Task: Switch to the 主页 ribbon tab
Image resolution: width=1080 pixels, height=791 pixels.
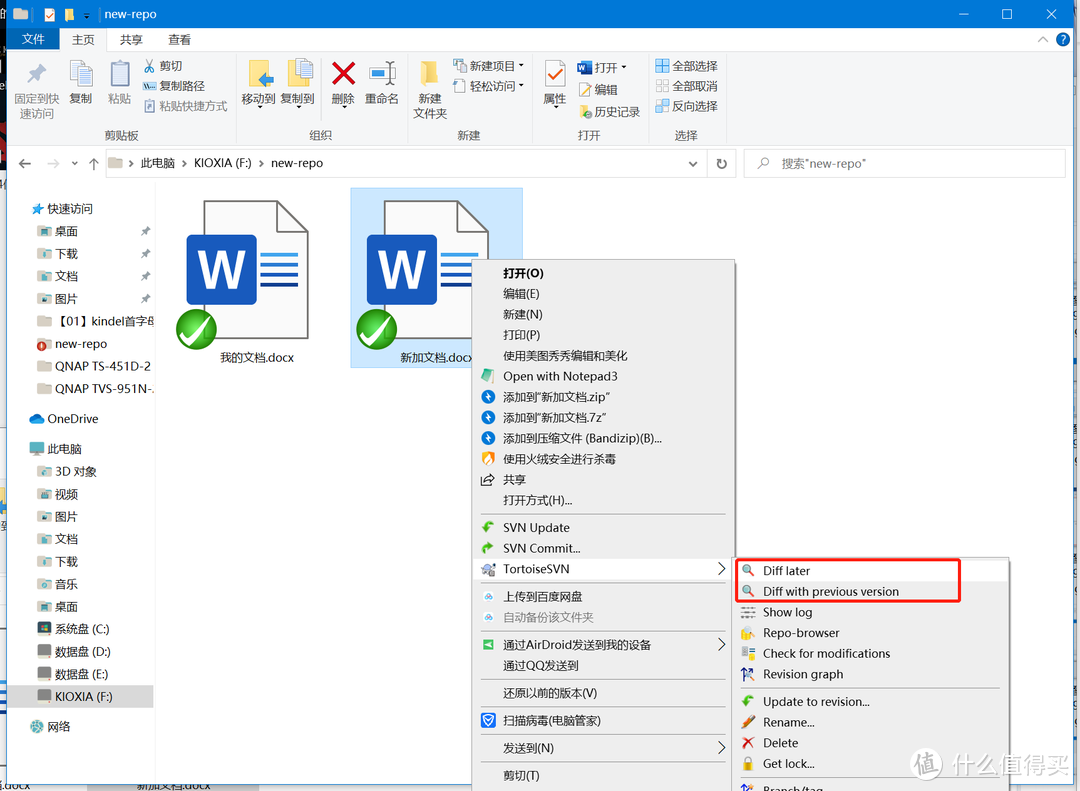Action: pos(83,39)
